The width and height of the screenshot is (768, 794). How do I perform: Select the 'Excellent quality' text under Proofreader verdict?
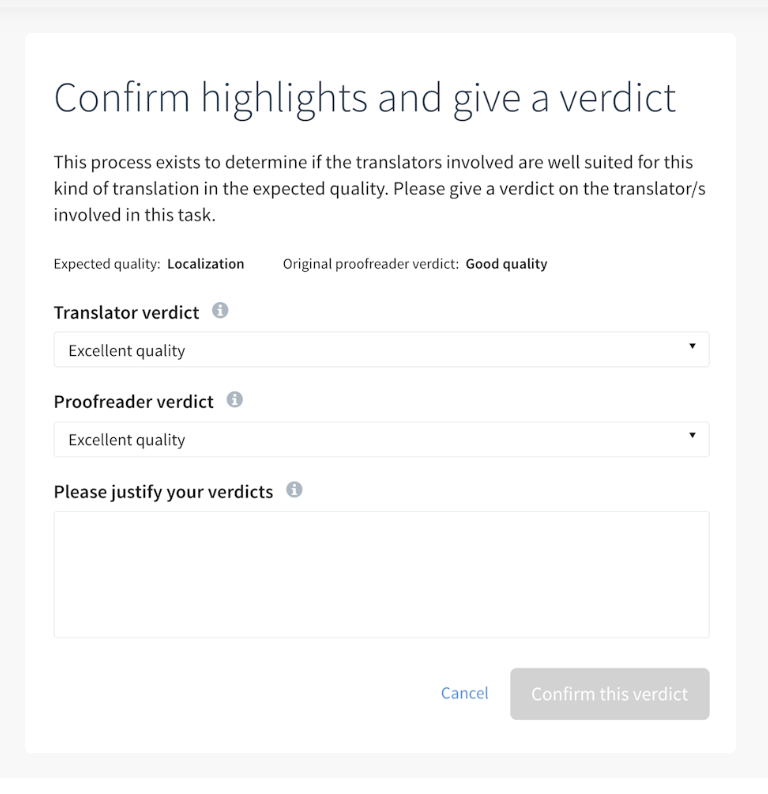coord(127,440)
